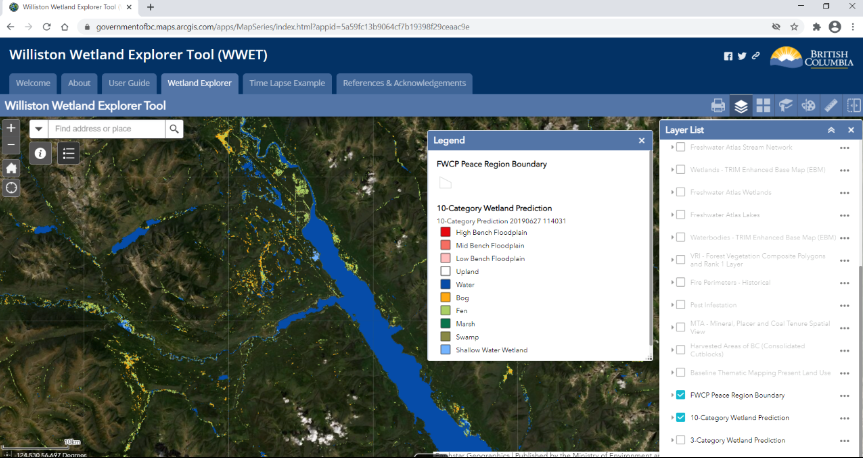Enable Pest Infestation layer checkbox
Viewport: 863px width, 458px height.
click(681, 305)
